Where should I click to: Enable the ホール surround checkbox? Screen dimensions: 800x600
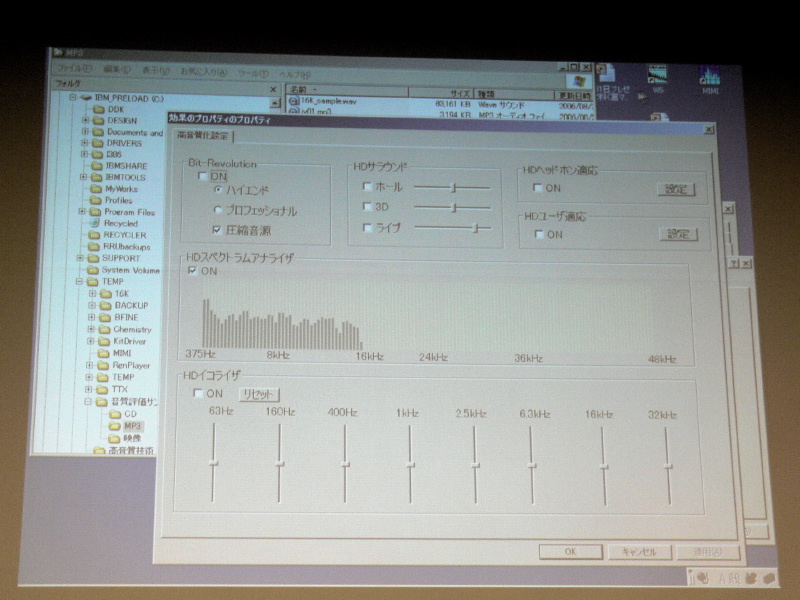[367, 187]
